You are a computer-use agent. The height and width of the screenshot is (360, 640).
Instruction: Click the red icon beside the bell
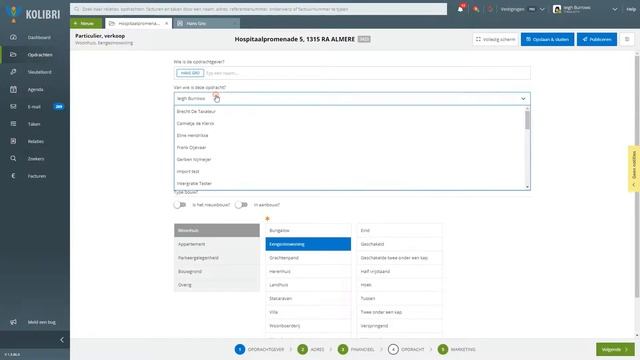476,9
